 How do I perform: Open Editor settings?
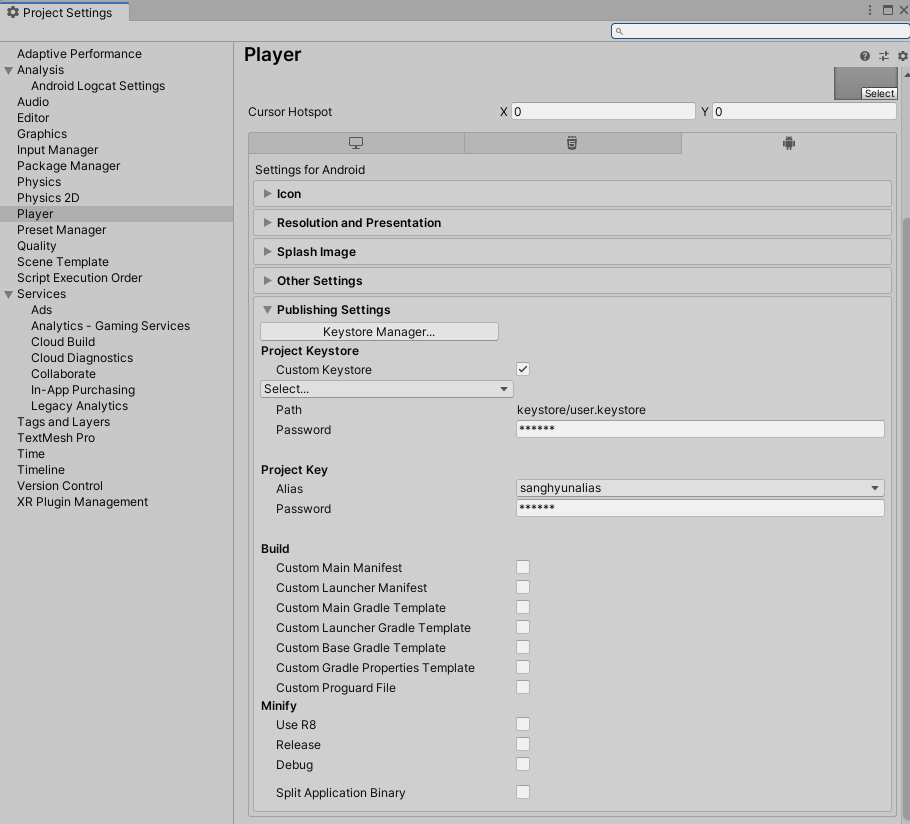click(x=33, y=118)
